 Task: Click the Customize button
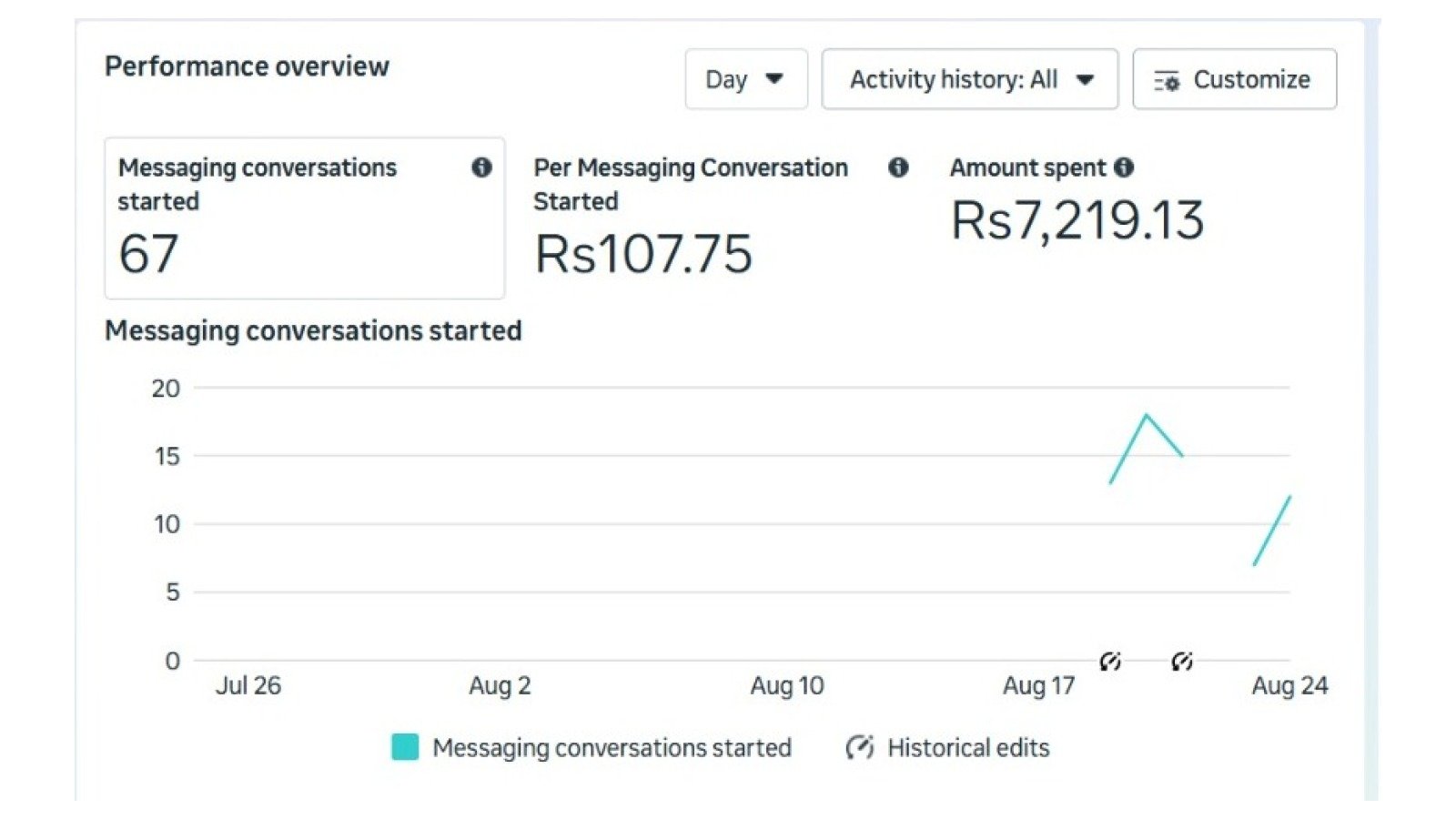tap(1235, 79)
